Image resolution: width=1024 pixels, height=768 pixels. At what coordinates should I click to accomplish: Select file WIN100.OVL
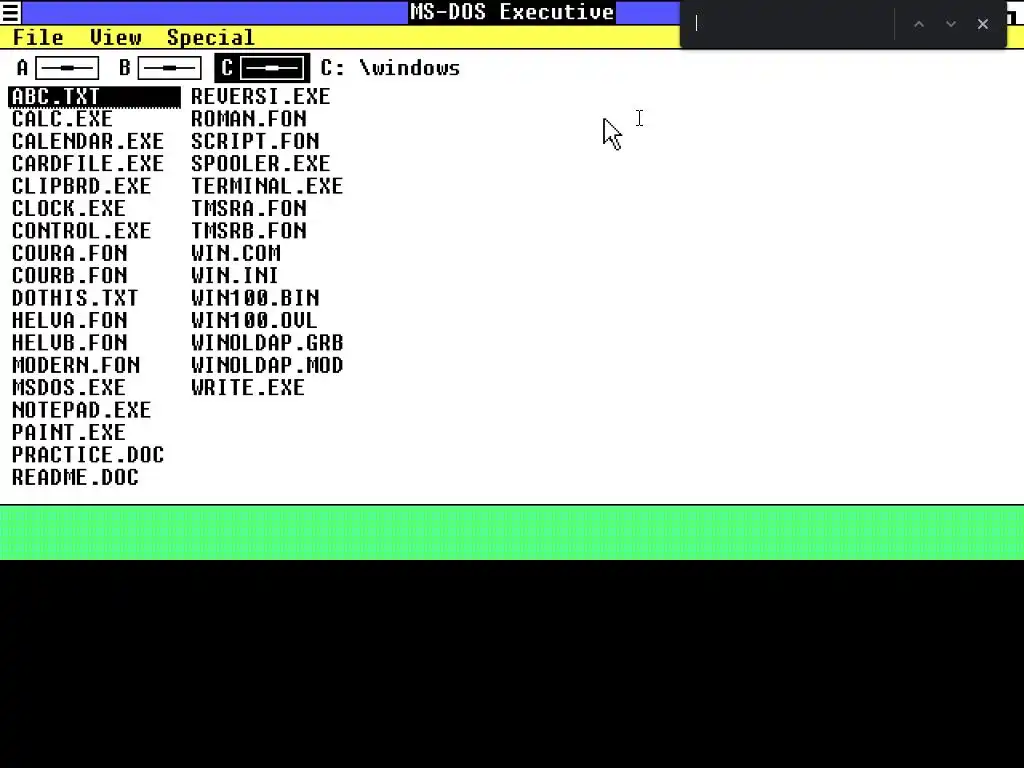click(254, 320)
